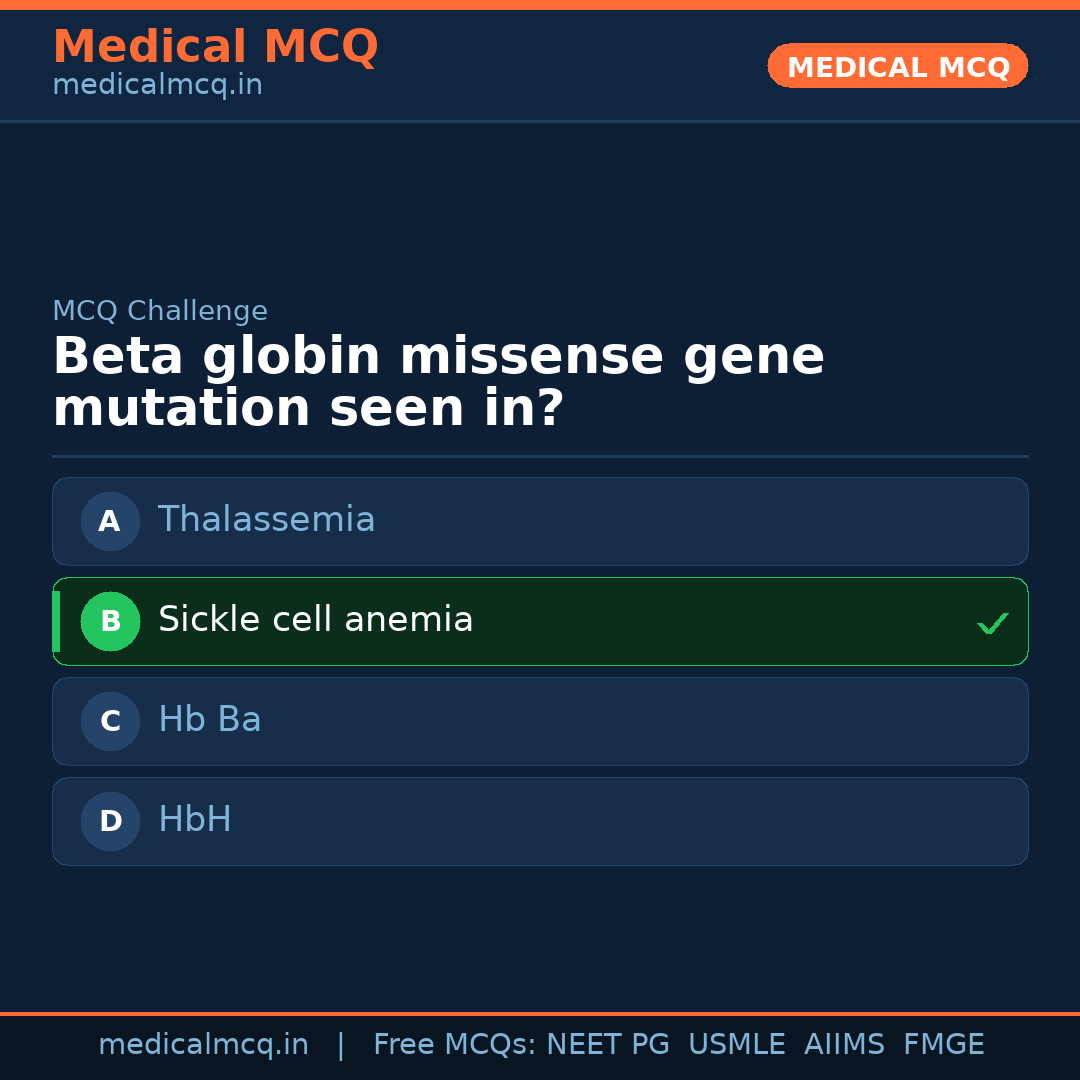Viewport: 1080px width, 1080px height.
Task: Select the HbH answer text
Action: [x=194, y=820]
